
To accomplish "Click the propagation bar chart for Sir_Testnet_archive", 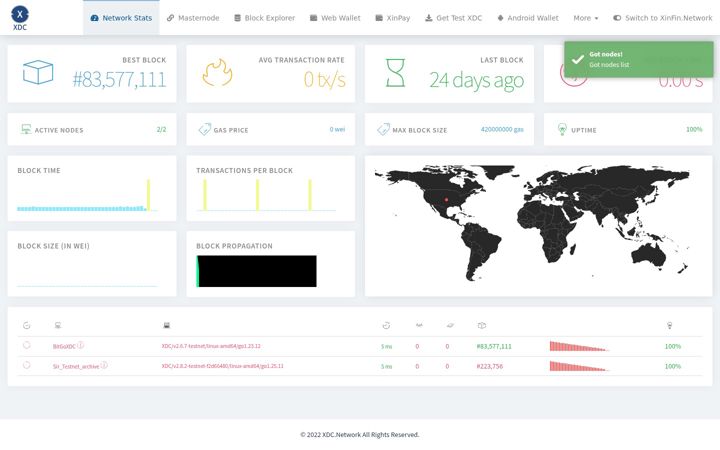I will tap(579, 366).
